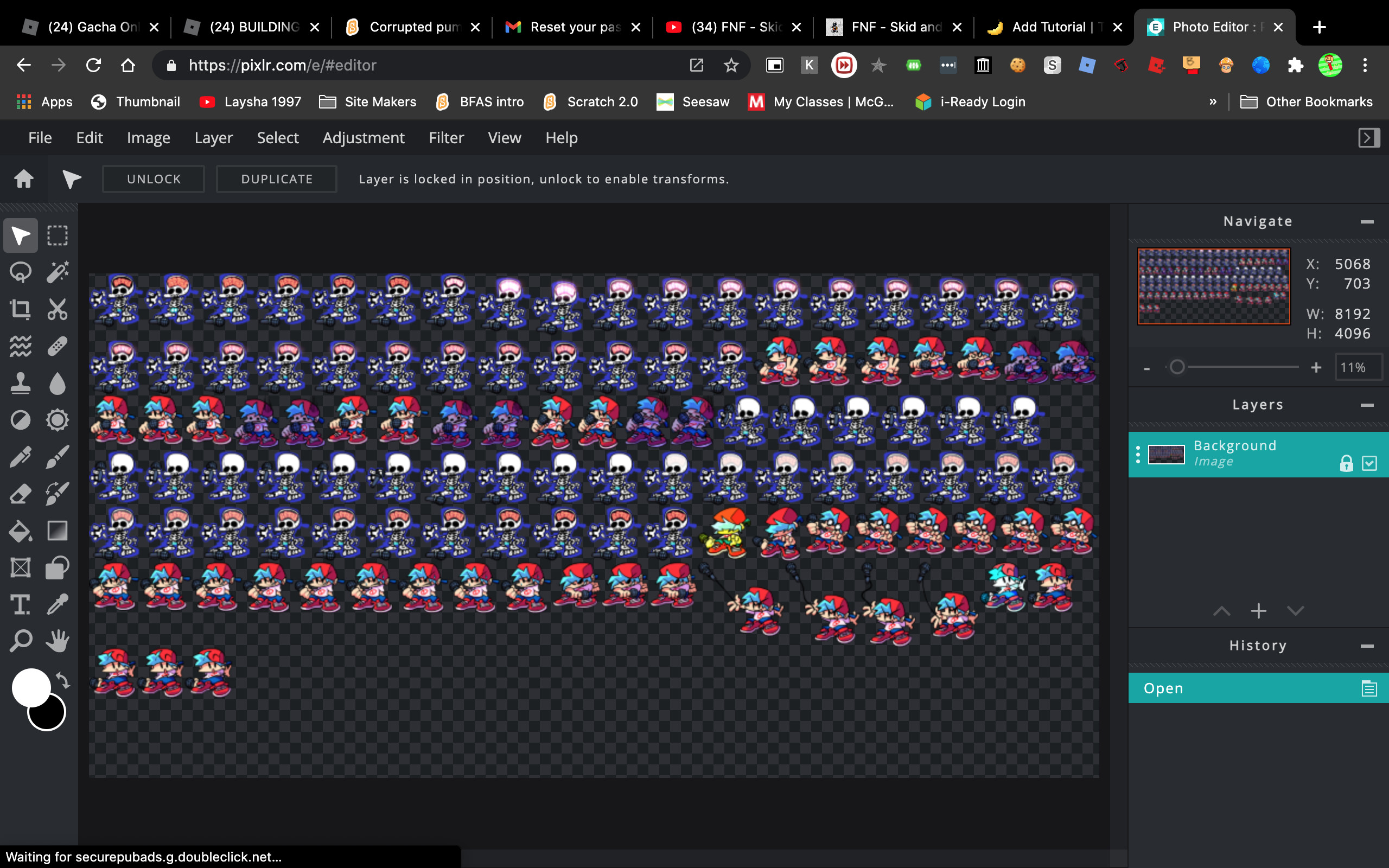Viewport: 1389px width, 868px height.
Task: Toggle visibility checkbox of Background layer
Action: pyautogui.click(x=1369, y=463)
